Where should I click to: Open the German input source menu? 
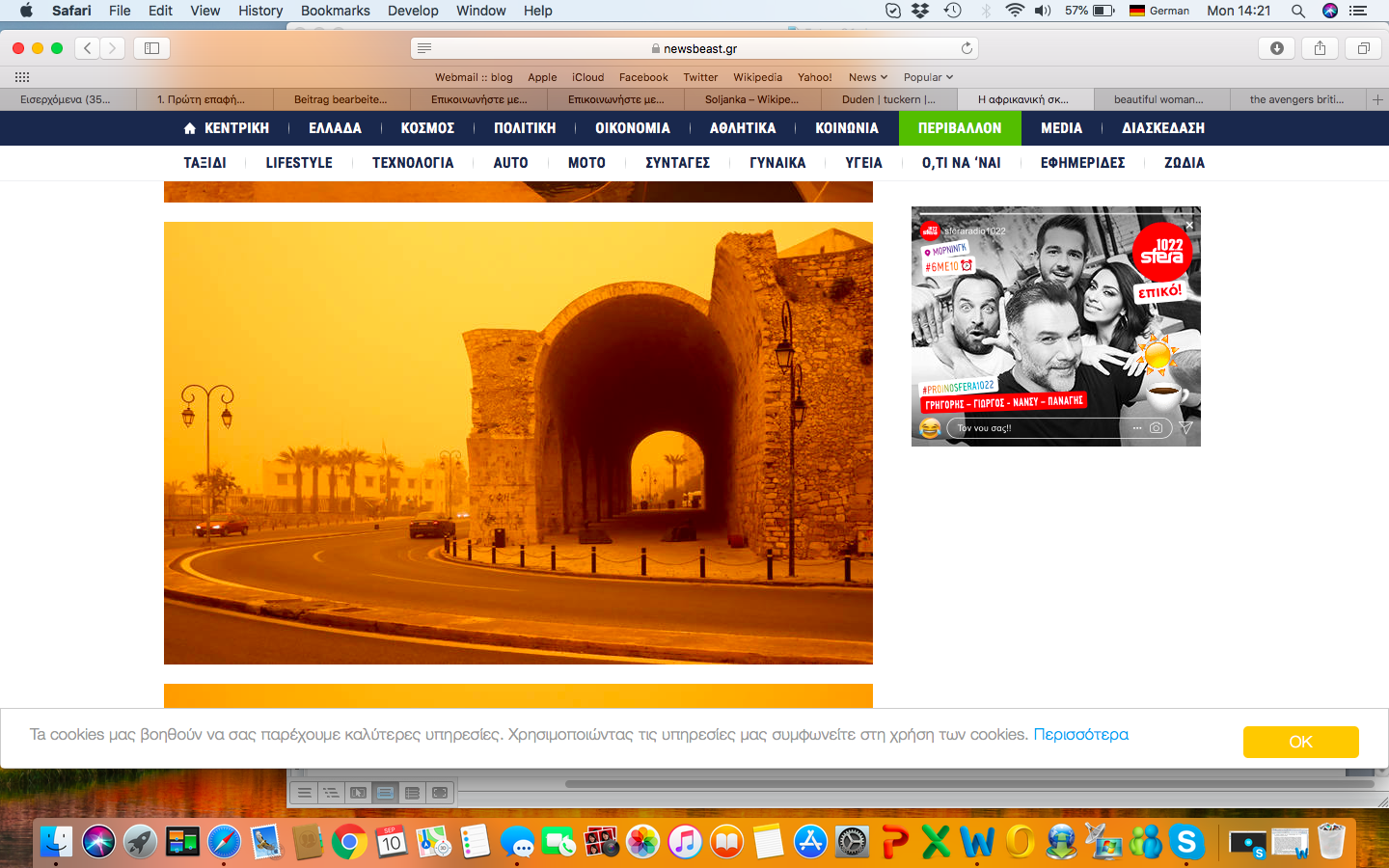click(x=1158, y=11)
